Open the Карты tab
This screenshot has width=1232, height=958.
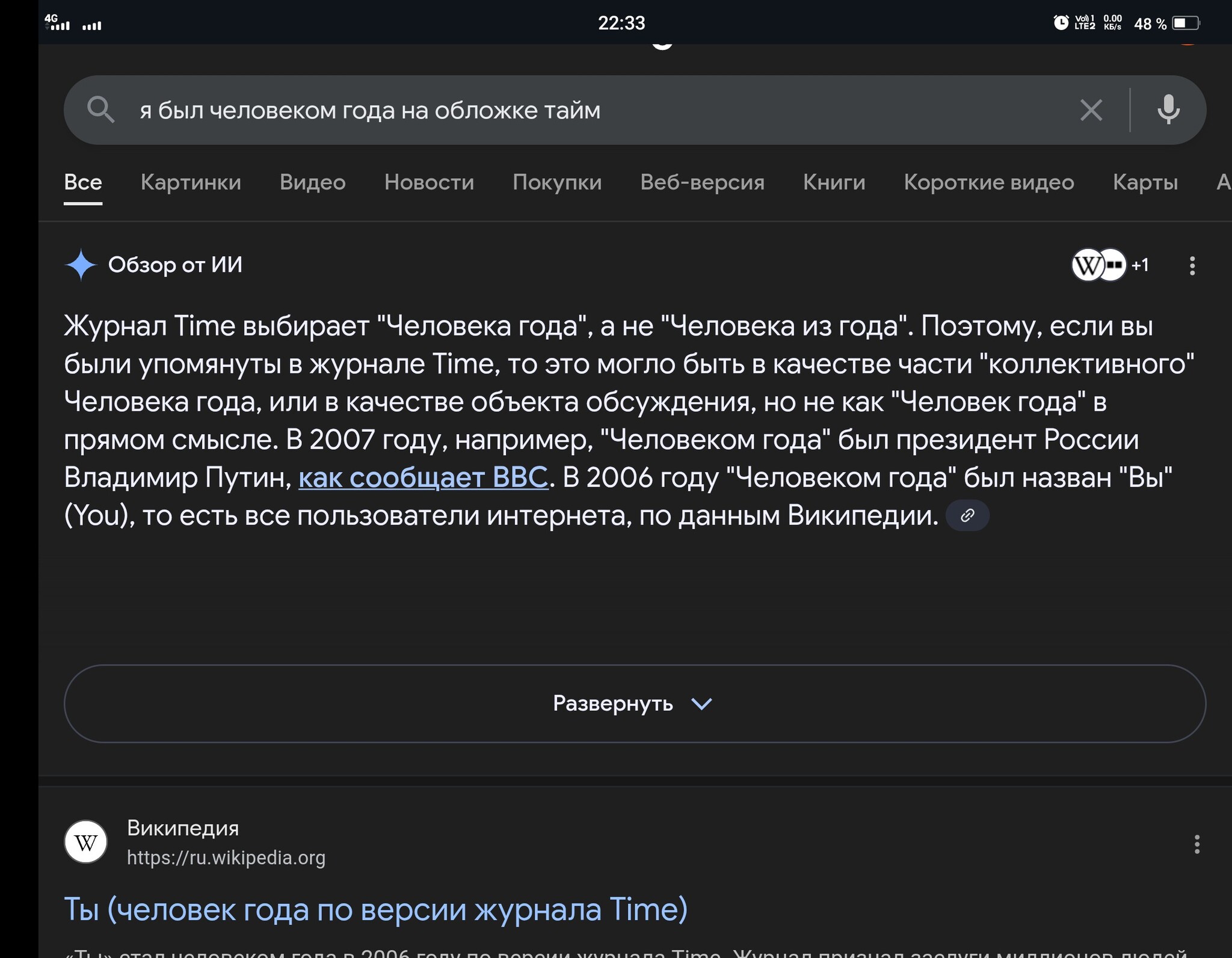tap(1145, 182)
